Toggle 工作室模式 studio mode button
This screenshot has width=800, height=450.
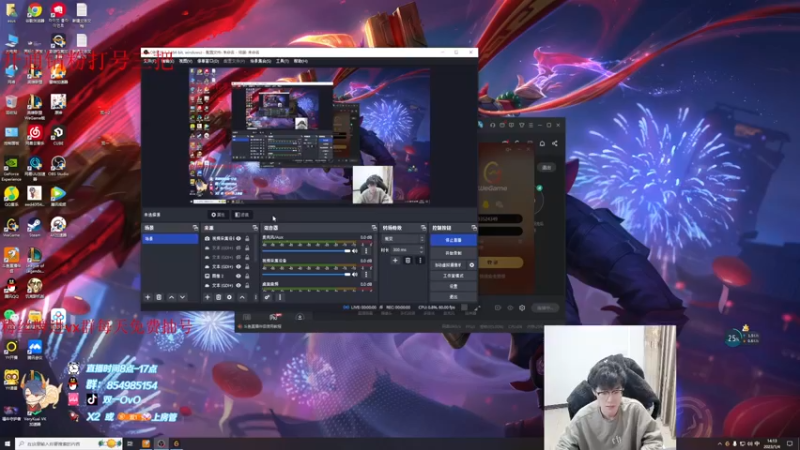[x=454, y=276]
